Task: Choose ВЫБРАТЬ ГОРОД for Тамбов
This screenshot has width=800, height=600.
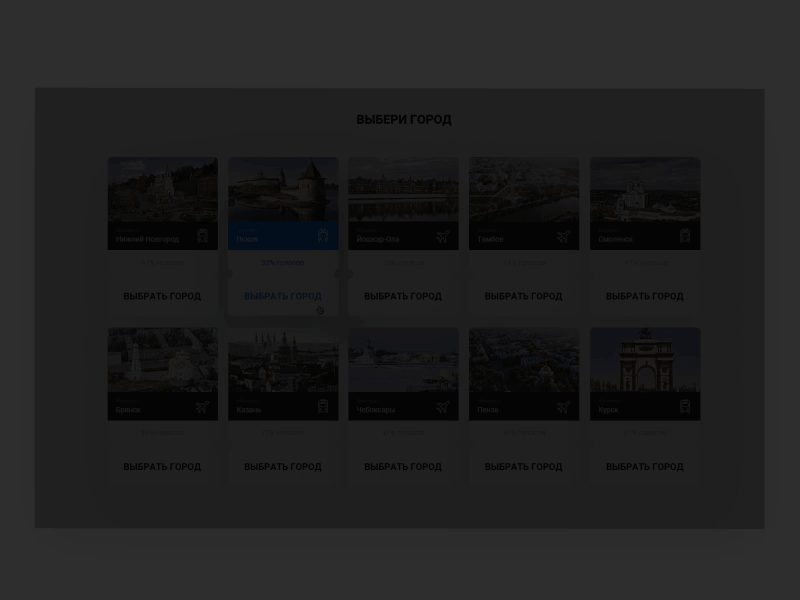Action: tap(523, 296)
